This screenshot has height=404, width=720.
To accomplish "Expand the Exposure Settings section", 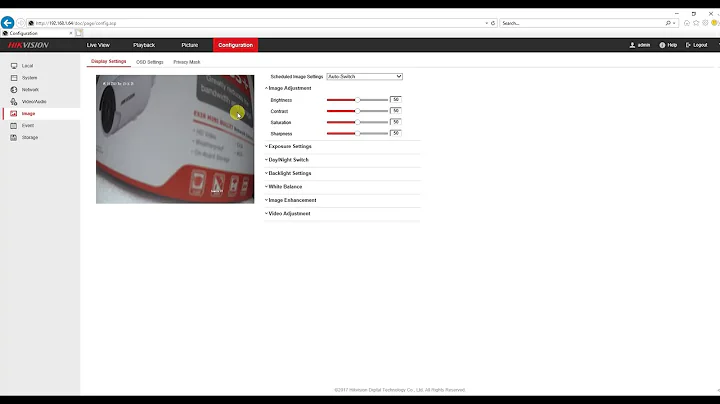I will (288, 146).
